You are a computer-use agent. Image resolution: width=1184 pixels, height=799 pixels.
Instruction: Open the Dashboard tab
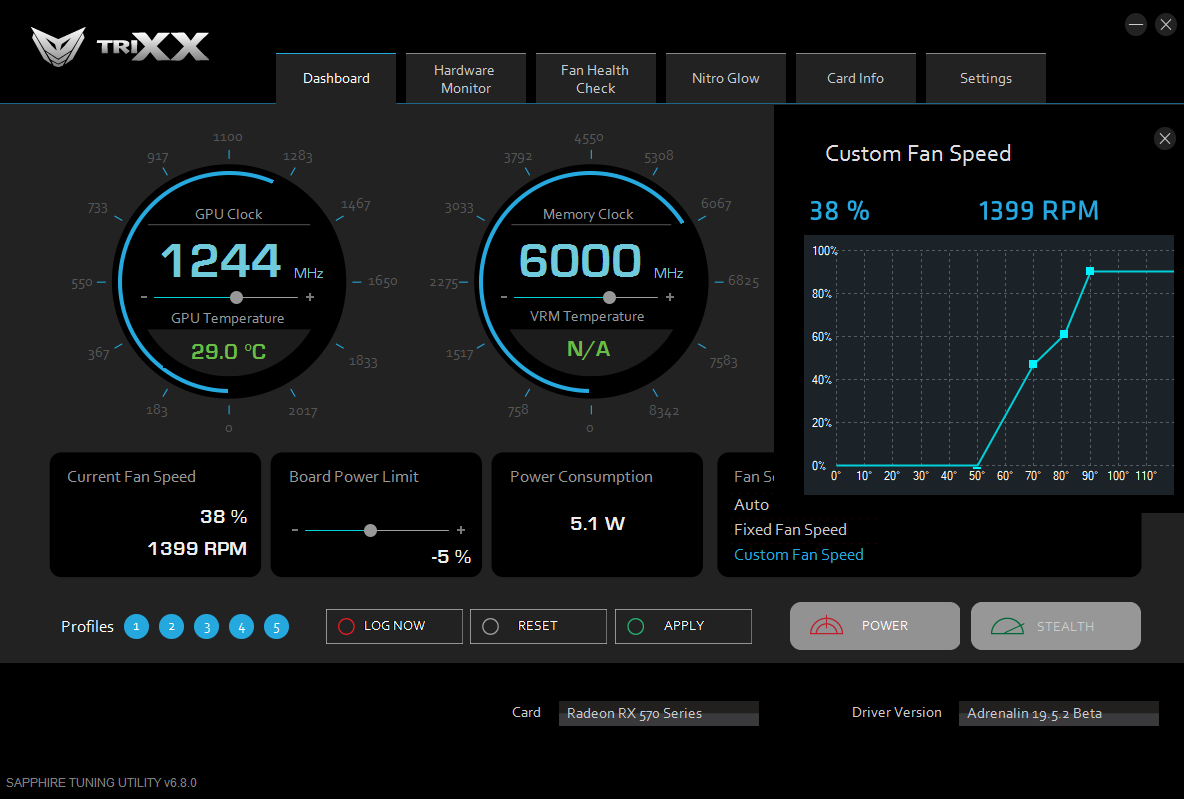tap(336, 79)
